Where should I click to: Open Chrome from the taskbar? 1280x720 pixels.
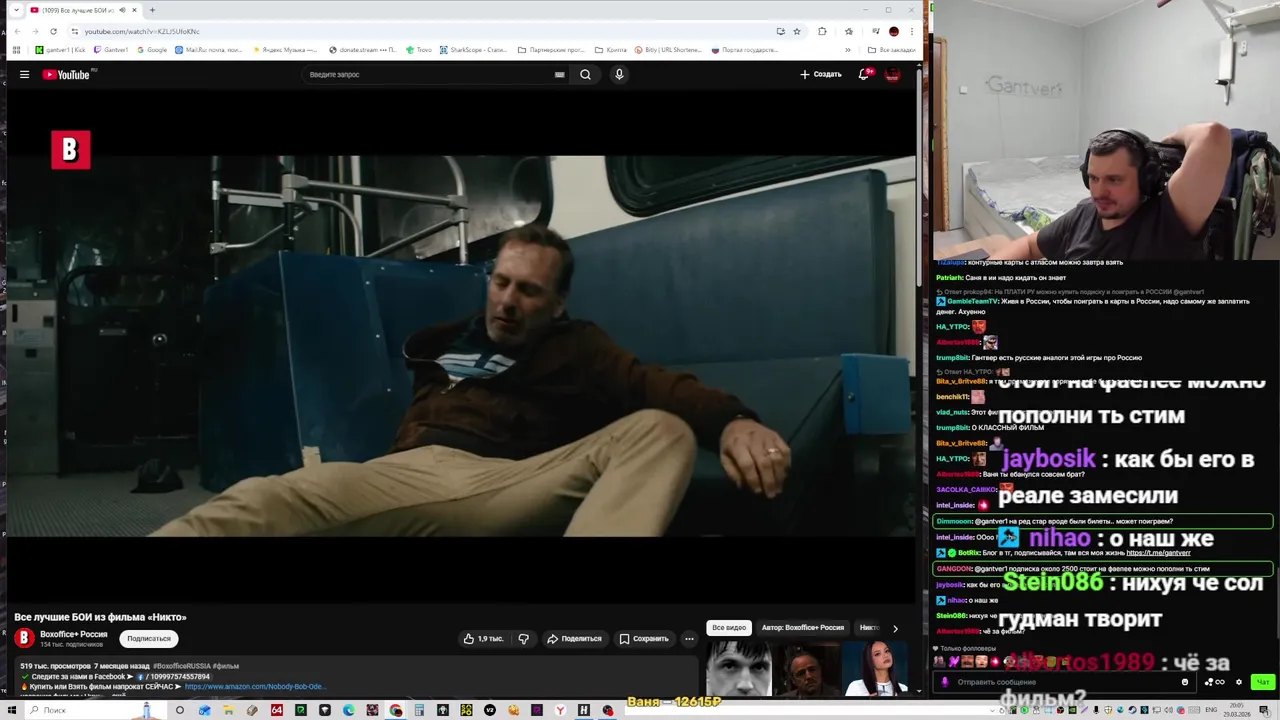click(395, 710)
